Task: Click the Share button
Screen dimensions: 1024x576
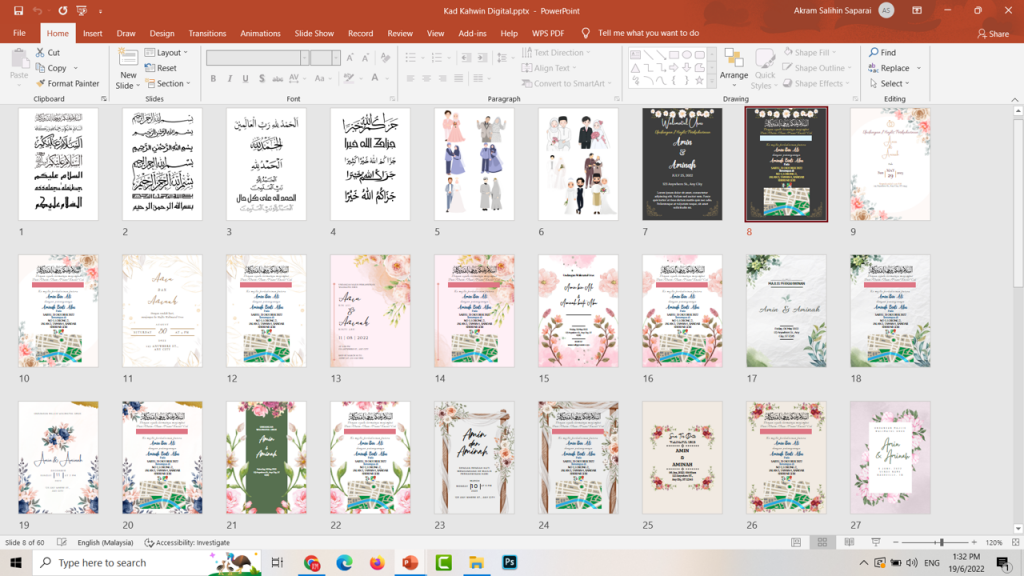Action: pyautogui.click(x=992, y=33)
